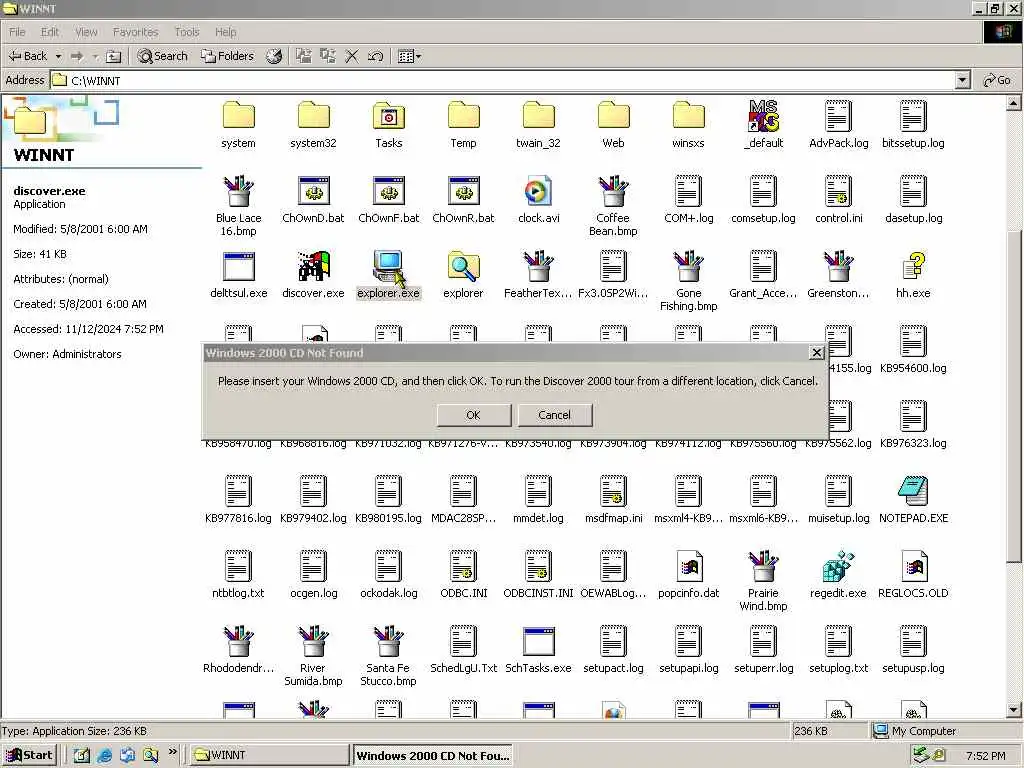Select the ChOwnD.bat file
The image size is (1024, 768).
[313, 200]
